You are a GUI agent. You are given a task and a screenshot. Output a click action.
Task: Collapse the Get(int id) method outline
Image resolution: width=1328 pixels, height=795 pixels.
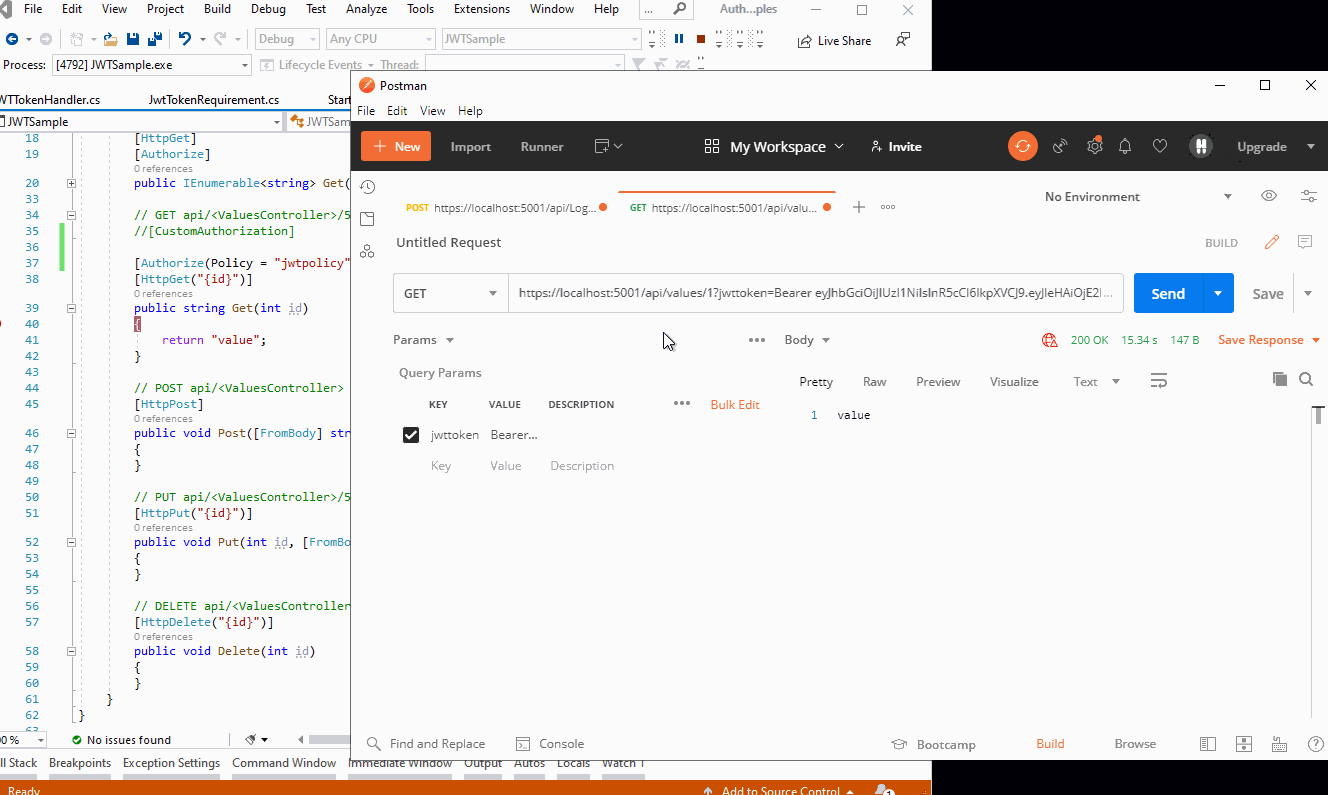[71, 309]
